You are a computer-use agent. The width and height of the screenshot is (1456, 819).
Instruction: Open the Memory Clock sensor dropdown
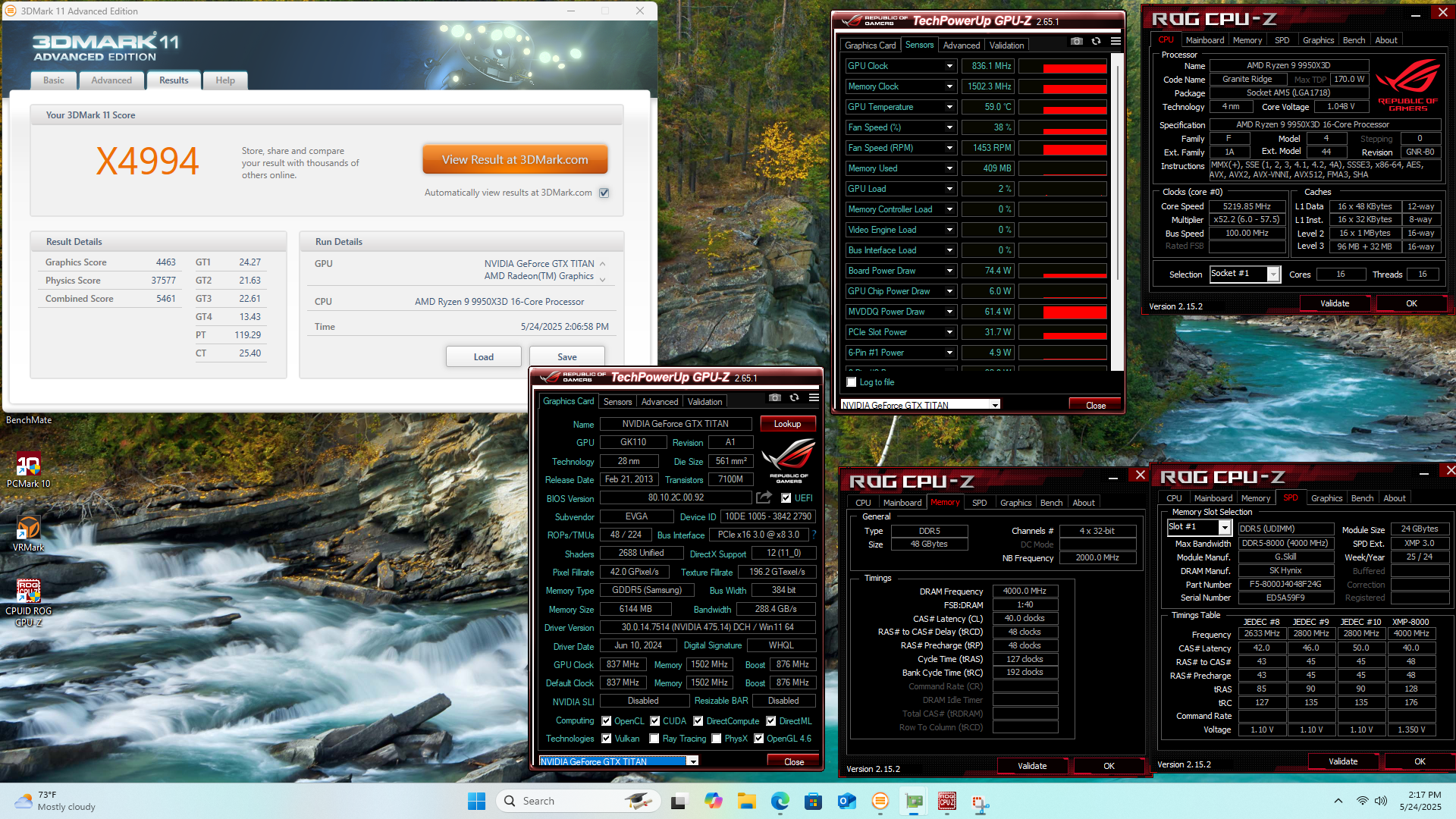coord(949,86)
